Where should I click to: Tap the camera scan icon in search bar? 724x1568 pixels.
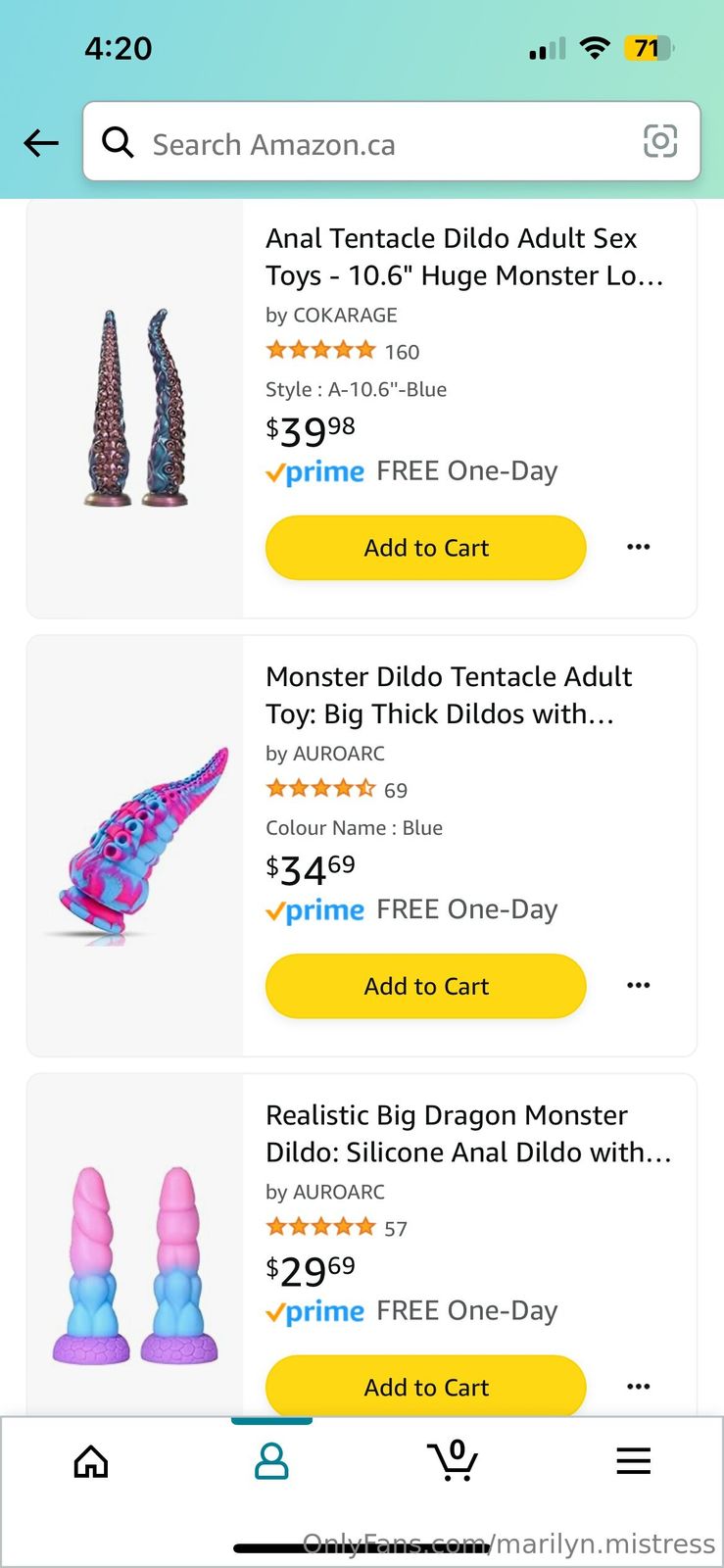(x=659, y=141)
